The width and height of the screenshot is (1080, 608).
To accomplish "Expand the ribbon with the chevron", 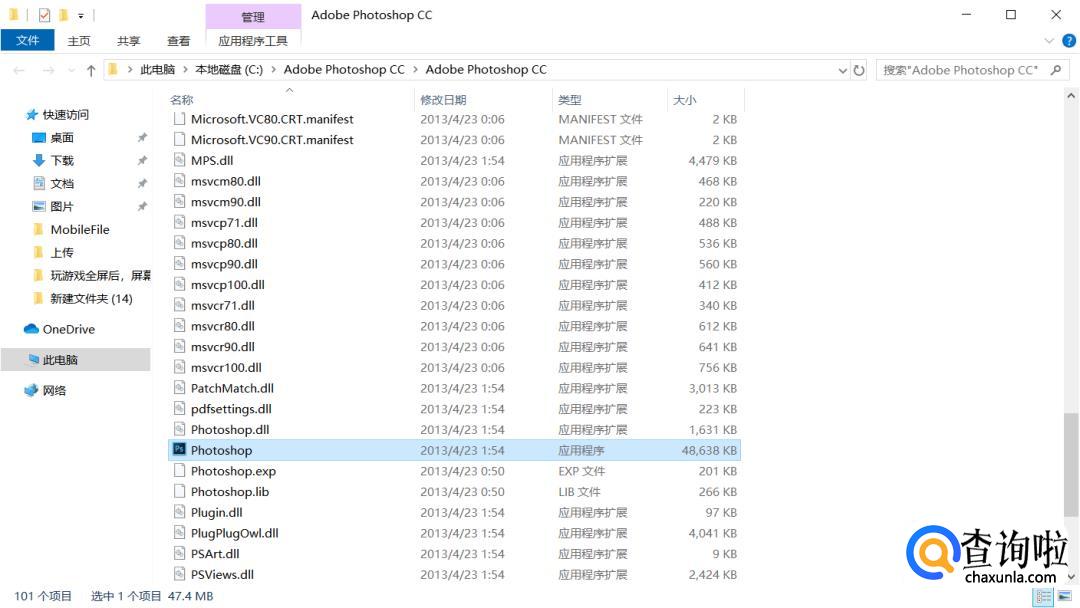I will [x=1049, y=41].
